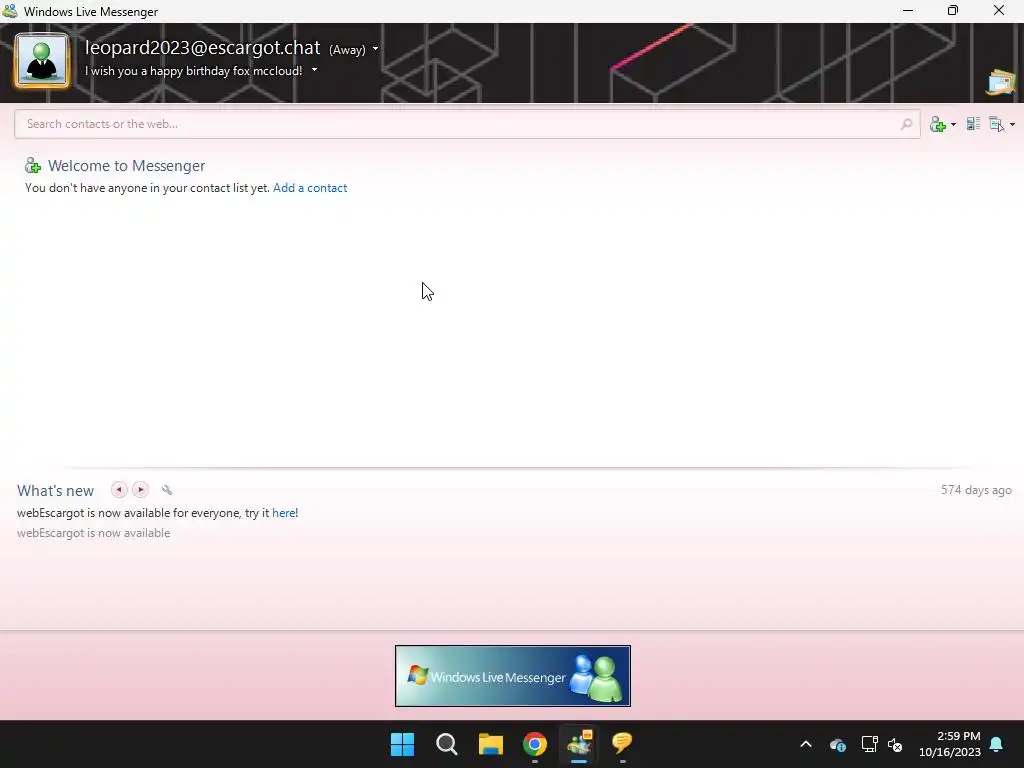Click the Welcome to Messenger contact icon
The height and width of the screenshot is (768, 1024).
[33, 166]
